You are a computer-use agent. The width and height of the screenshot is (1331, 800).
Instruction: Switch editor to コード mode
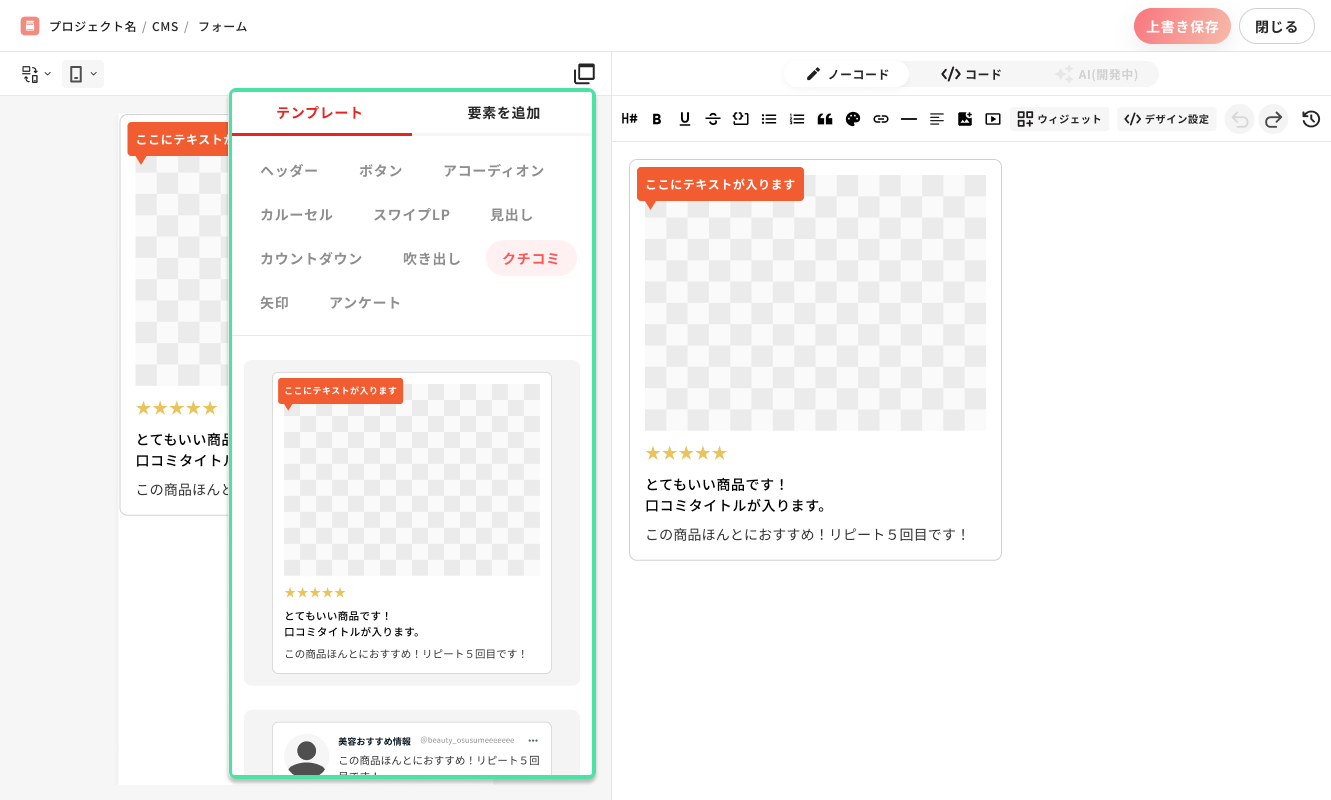tap(971, 74)
